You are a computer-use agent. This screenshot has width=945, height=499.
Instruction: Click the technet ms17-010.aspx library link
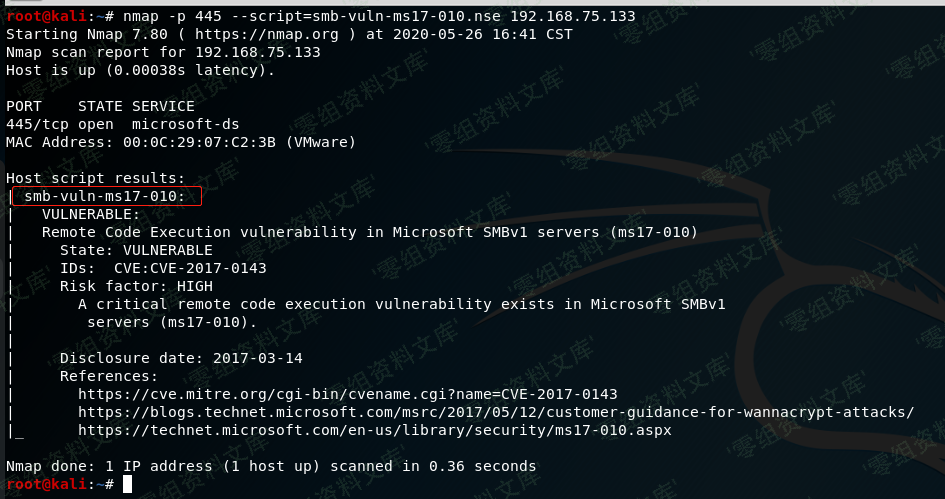(375, 431)
